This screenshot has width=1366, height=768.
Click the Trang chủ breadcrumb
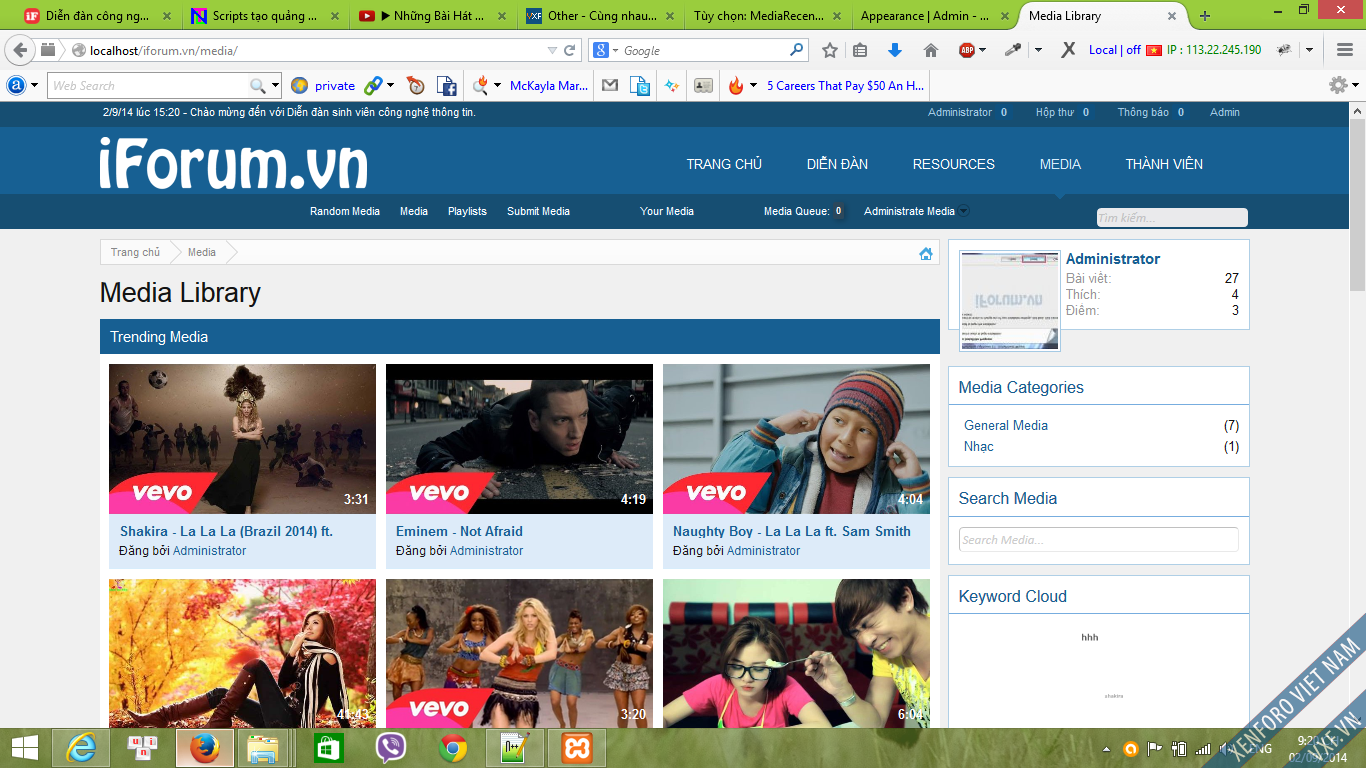tap(135, 253)
